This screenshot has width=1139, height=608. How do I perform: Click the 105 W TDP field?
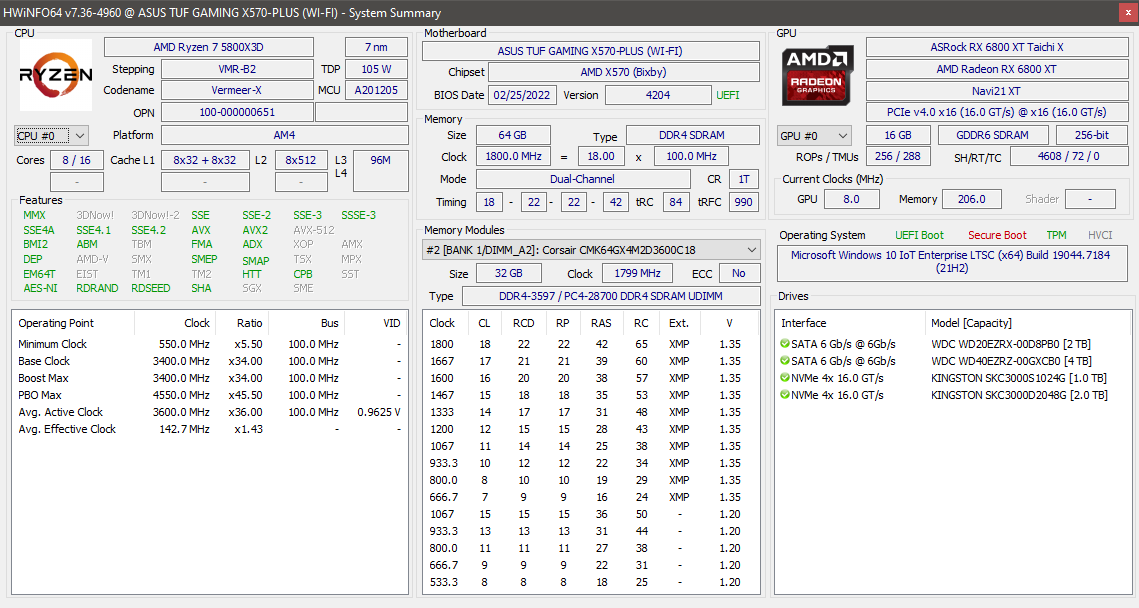click(376, 69)
